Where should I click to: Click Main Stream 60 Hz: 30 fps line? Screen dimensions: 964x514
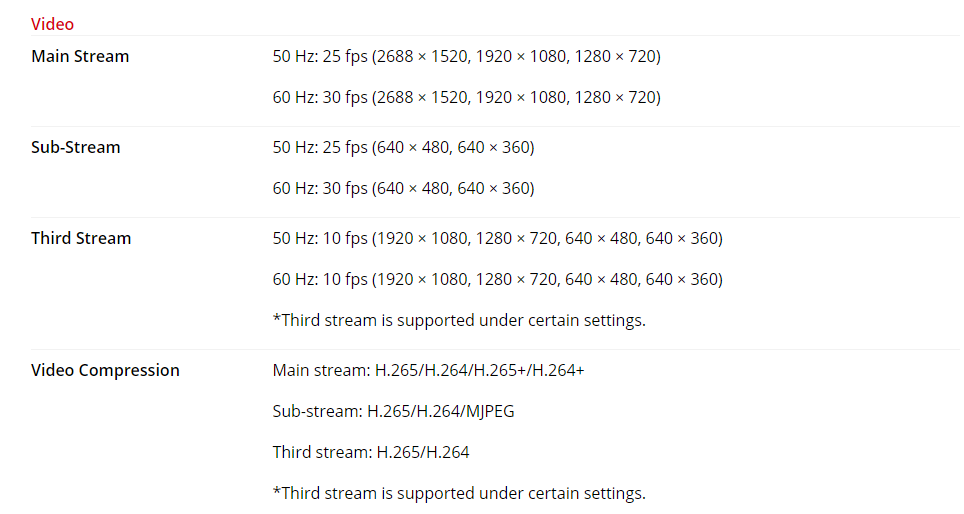467,97
